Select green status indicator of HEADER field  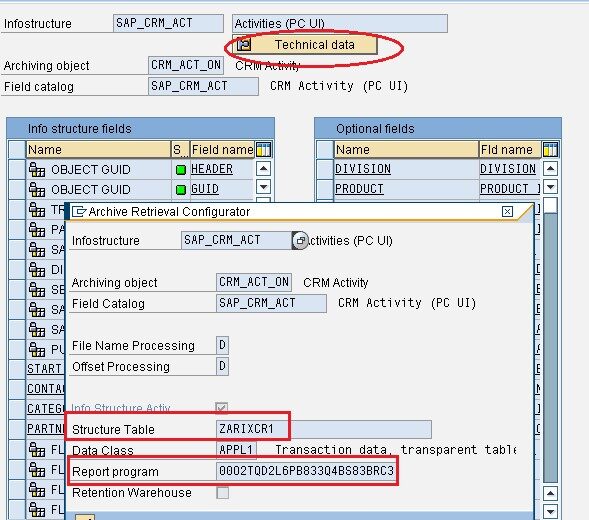pyautogui.click(x=181, y=170)
